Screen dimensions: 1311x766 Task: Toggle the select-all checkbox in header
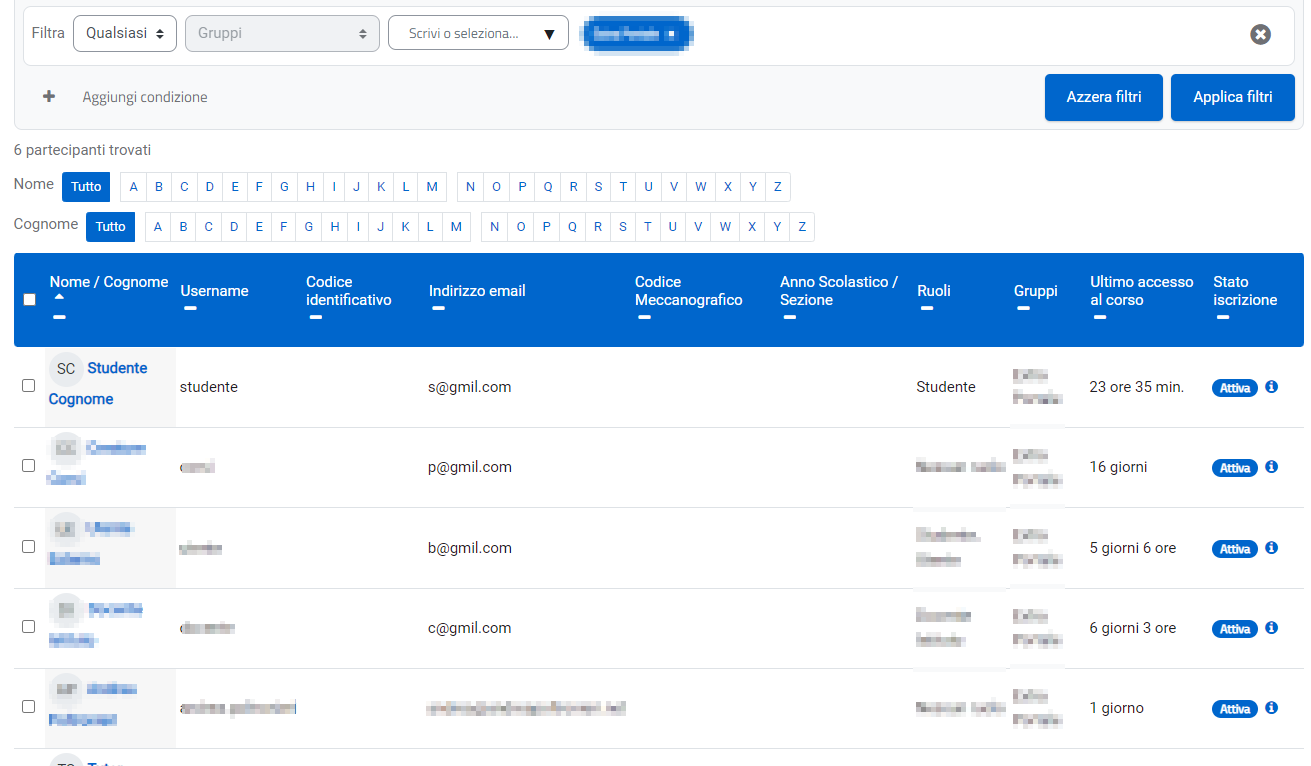click(x=29, y=299)
